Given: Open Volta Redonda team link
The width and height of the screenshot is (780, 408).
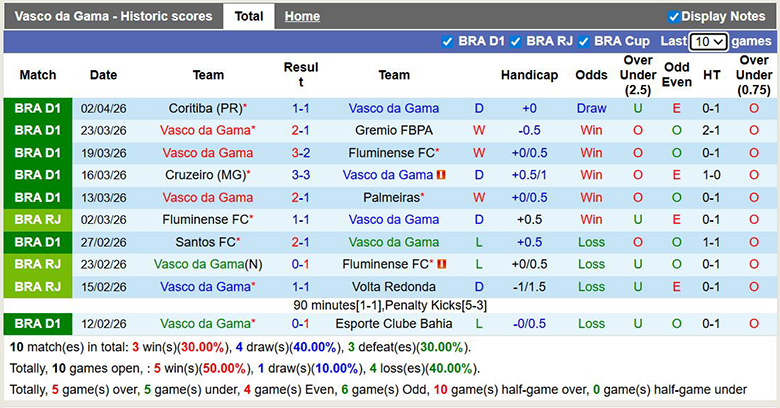Looking at the screenshot, I should (x=394, y=286).
